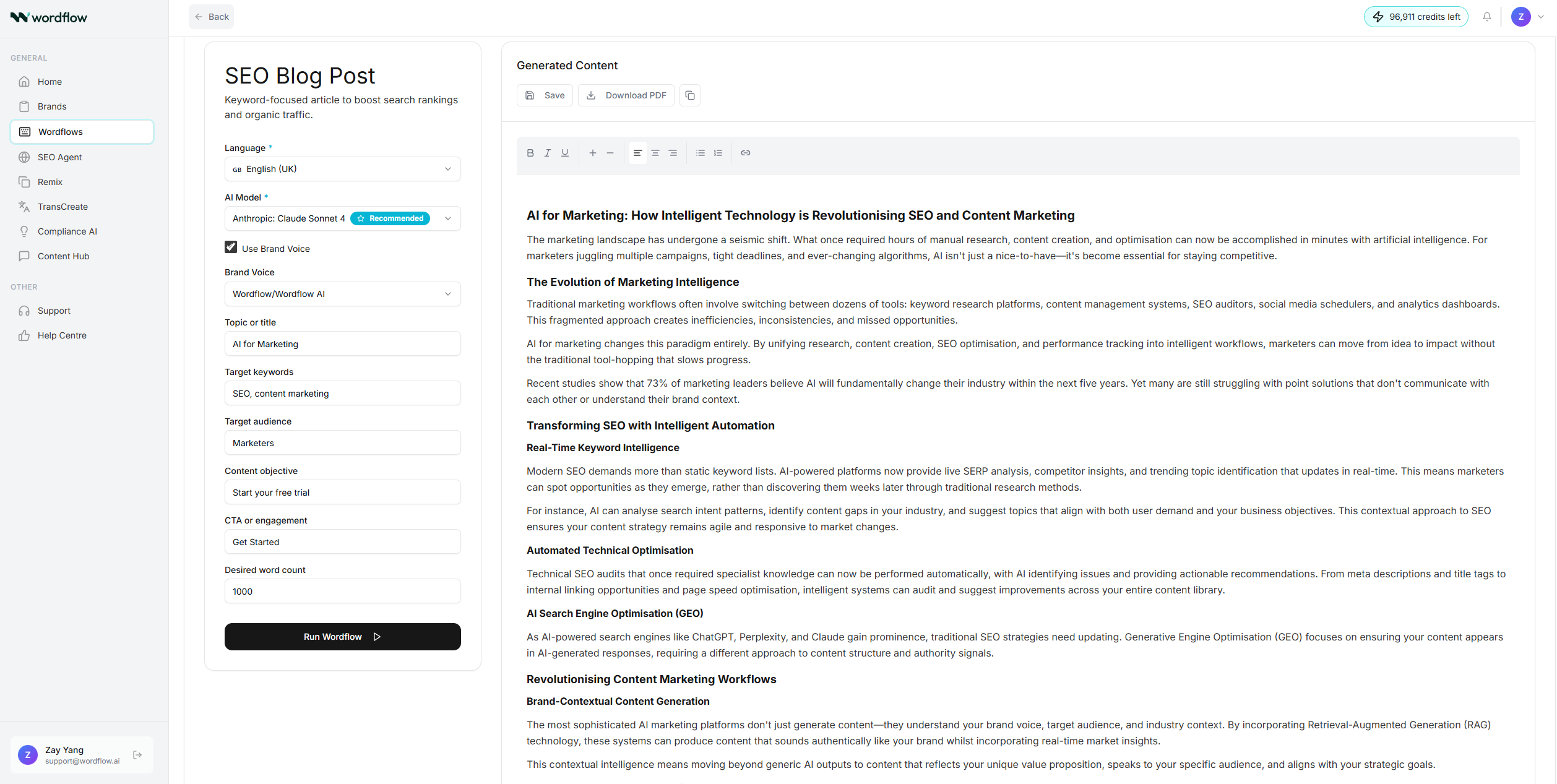Insert a bulleted list

click(x=701, y=153)
